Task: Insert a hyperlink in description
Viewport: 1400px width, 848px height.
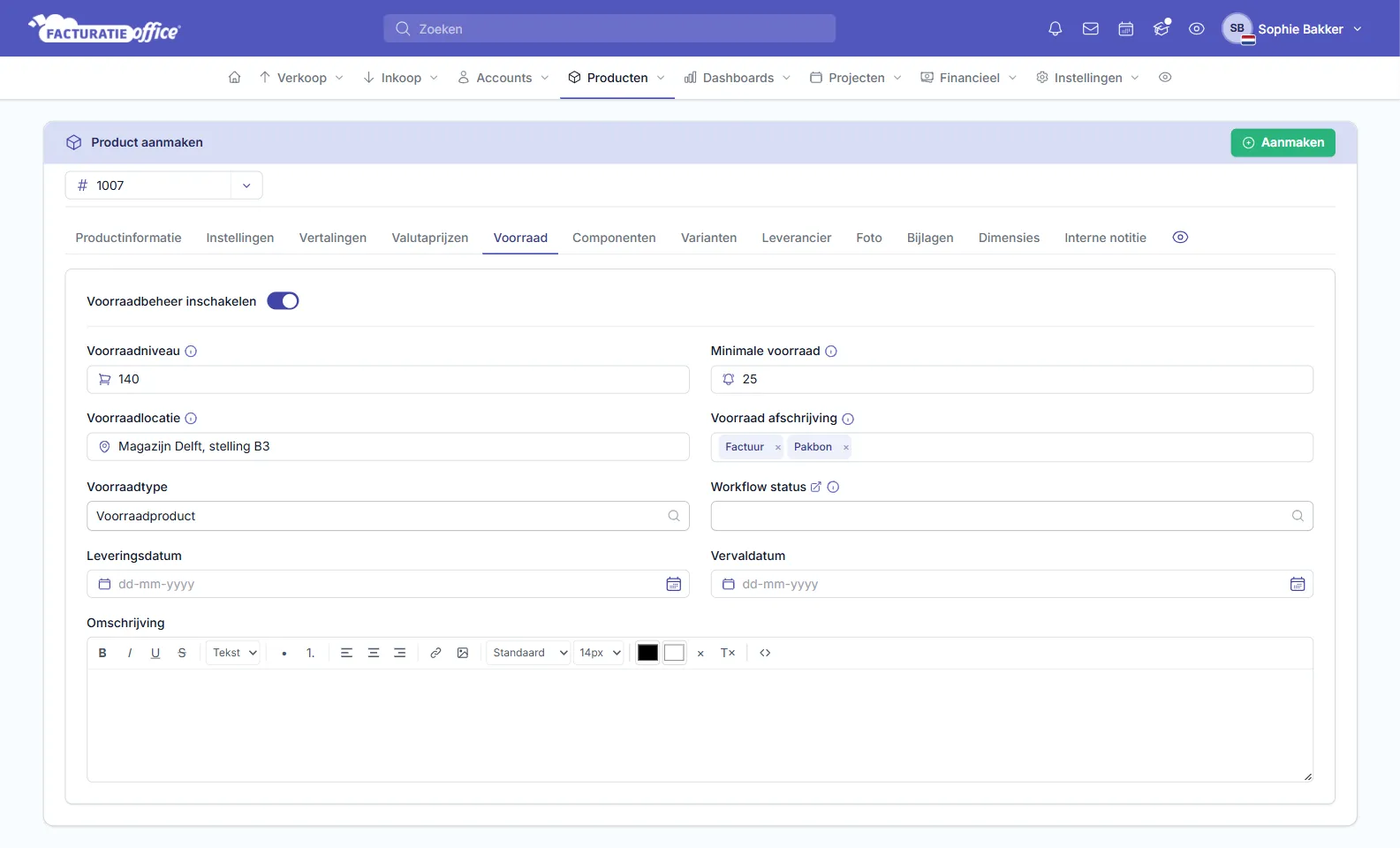Action: coord(435,653)
